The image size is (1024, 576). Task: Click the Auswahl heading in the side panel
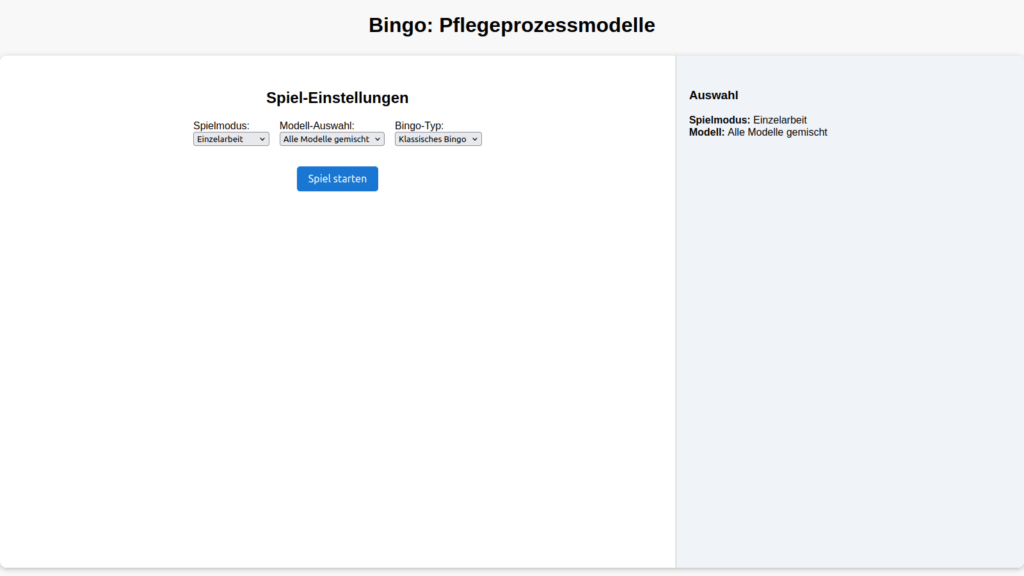click(x=713, y=95)
